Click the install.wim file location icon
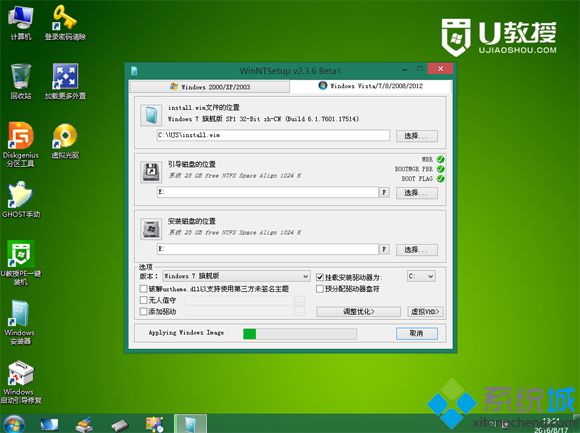 [x=151, y=115]
